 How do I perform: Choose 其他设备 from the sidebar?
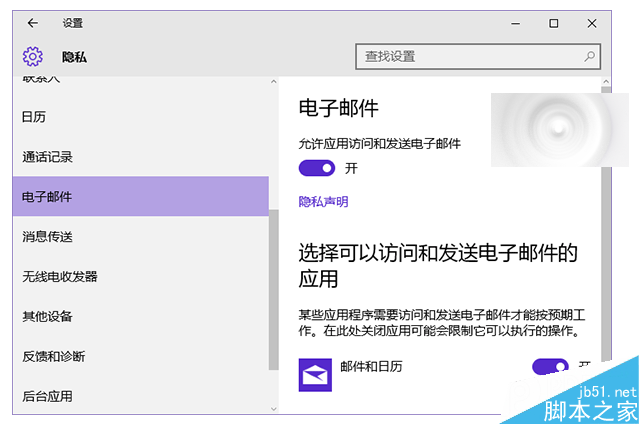point(48,317)
